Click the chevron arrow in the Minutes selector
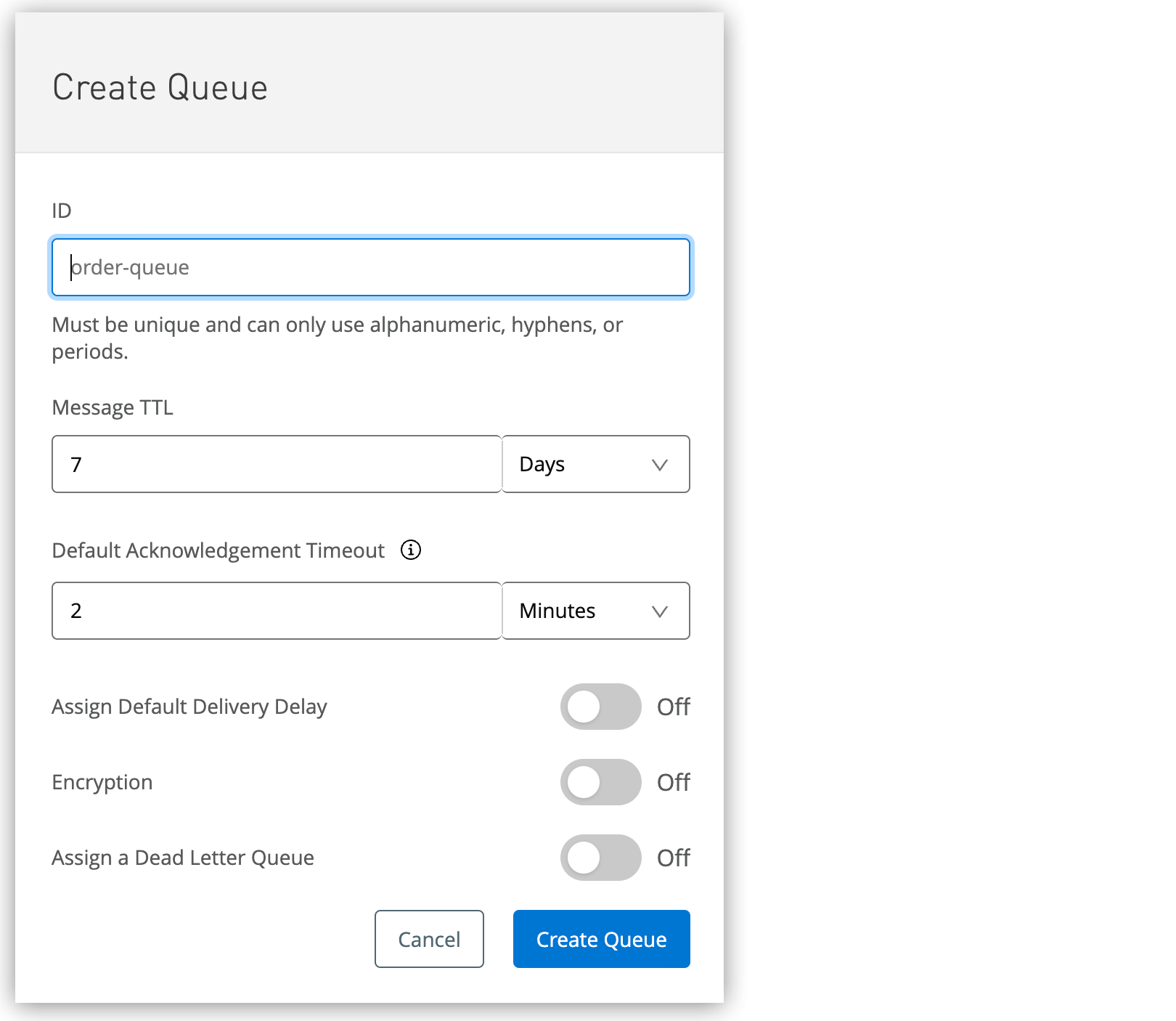 659,611
